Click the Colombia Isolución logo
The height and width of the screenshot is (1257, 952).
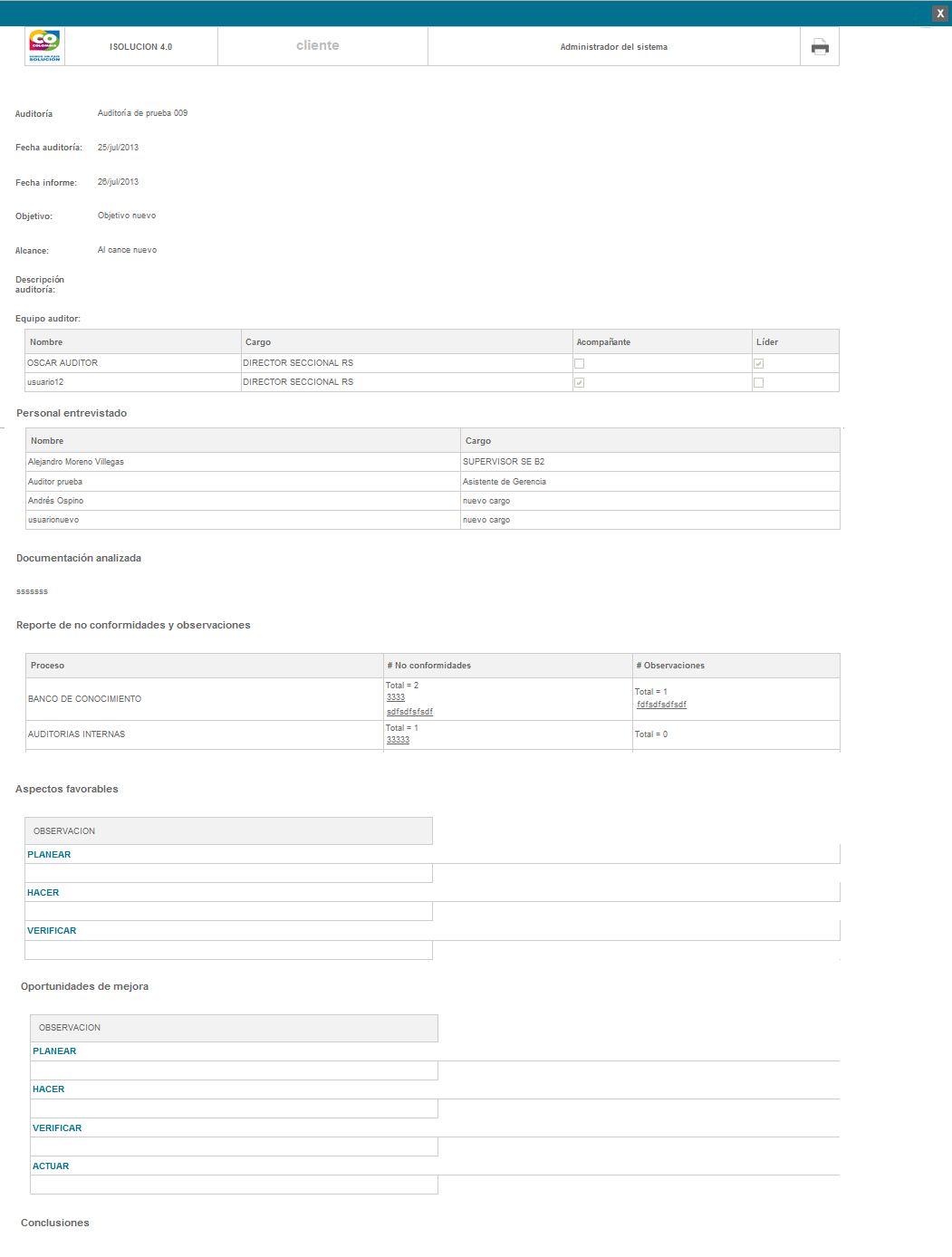point(44,45)
